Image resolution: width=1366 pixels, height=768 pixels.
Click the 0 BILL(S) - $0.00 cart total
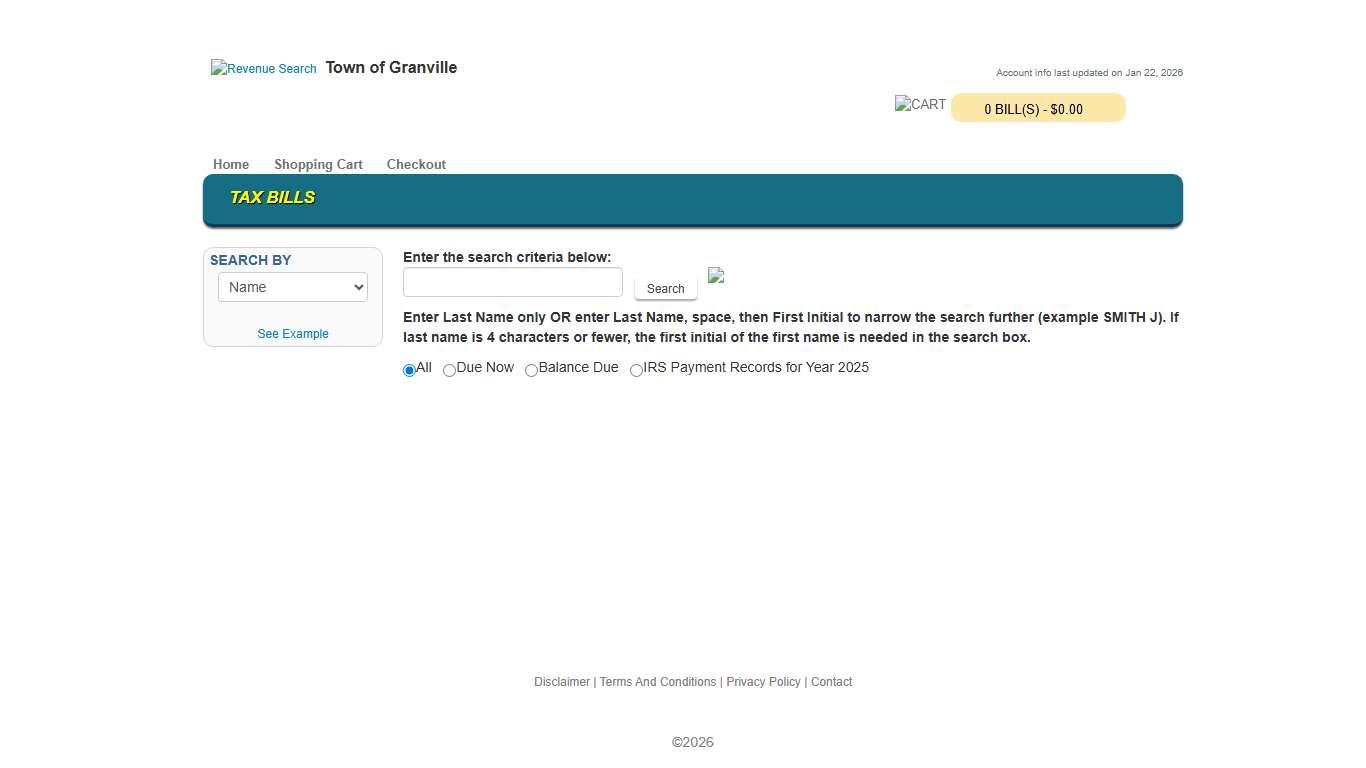coord(1037,108)
